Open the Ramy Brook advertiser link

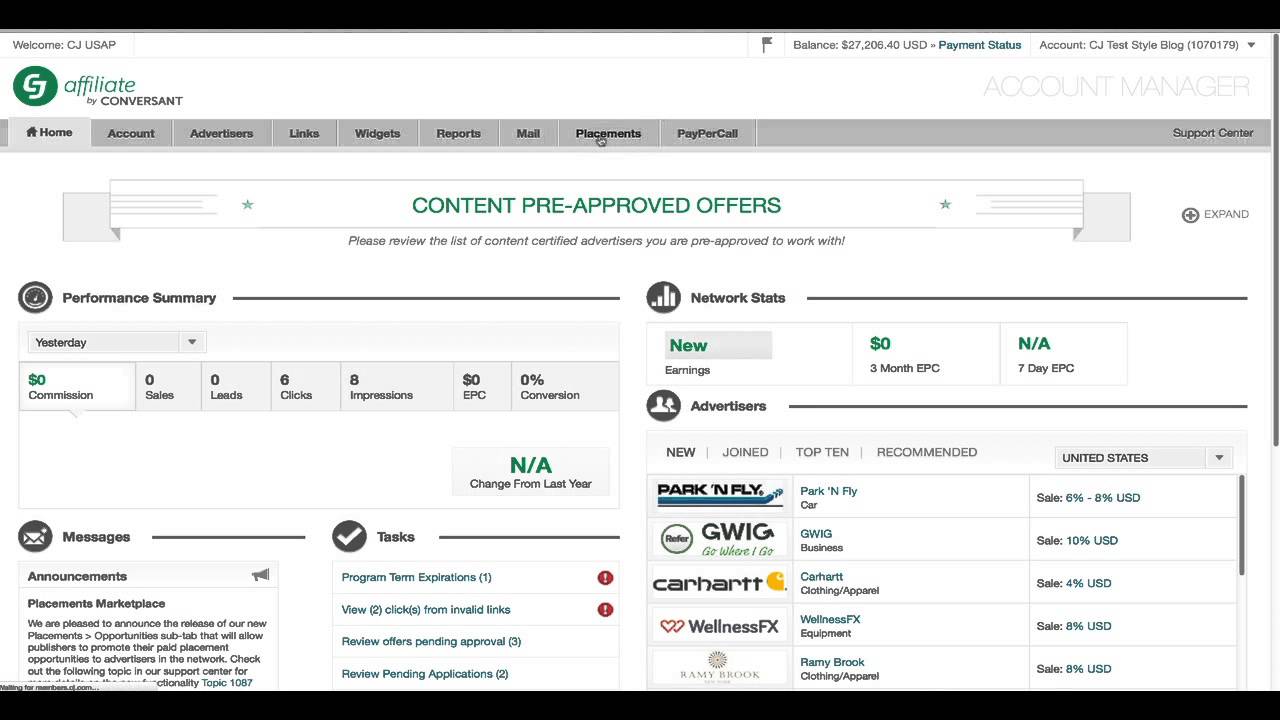[832, 663]
